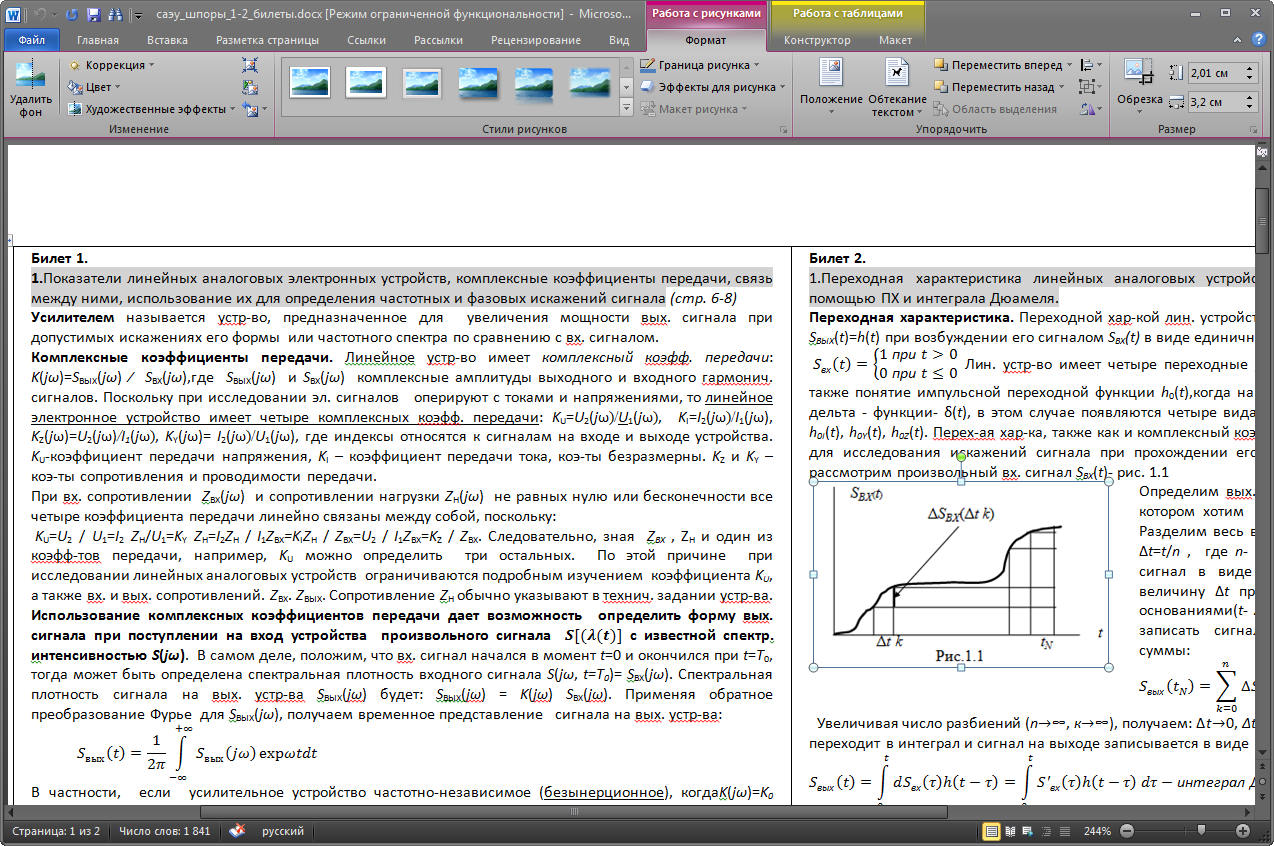Open Эффекты для рисунка dropdown
This screenshot has width=1274, height=846.
click(713, 87)
